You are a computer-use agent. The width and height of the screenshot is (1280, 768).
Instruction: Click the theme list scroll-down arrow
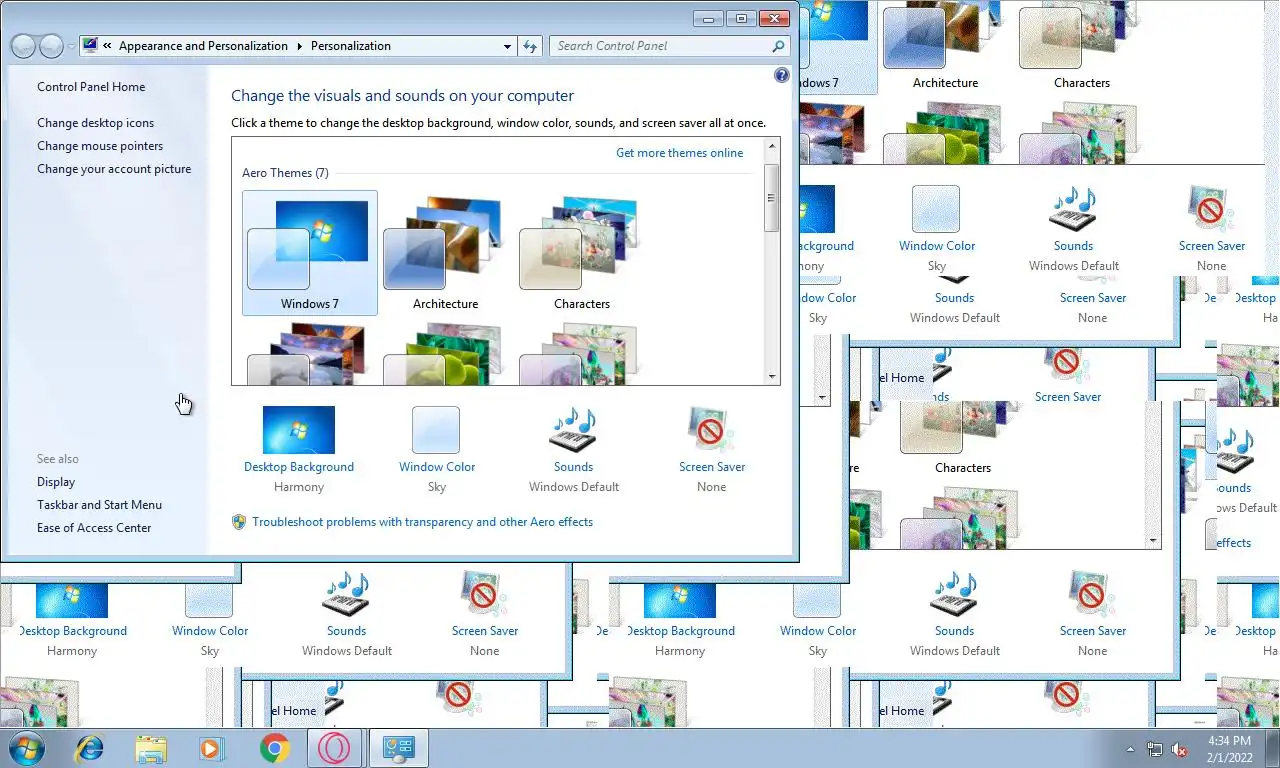[772, 377]
